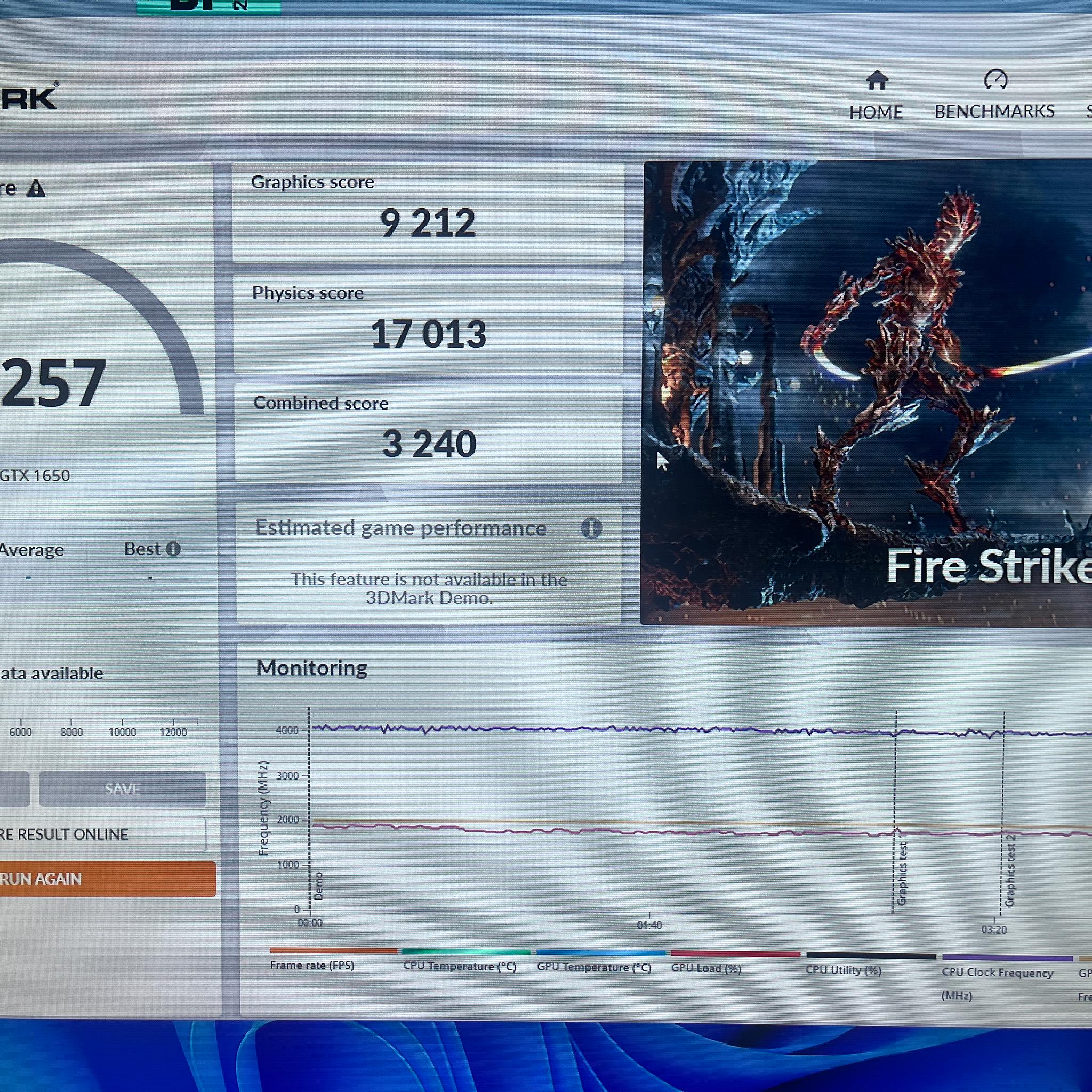Click the Frequency (MHz) axis title
1092x1092 pixels.
263,808
